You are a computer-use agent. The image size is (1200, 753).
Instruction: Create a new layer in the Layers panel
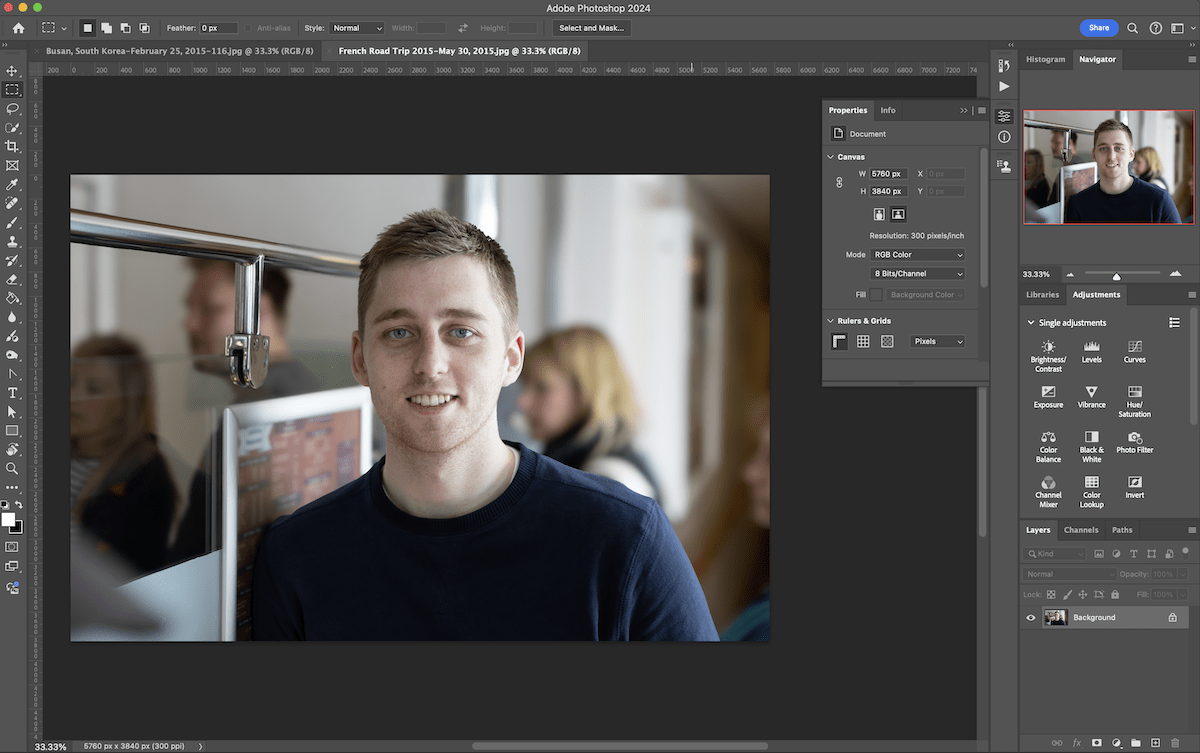pos(1156,743)
